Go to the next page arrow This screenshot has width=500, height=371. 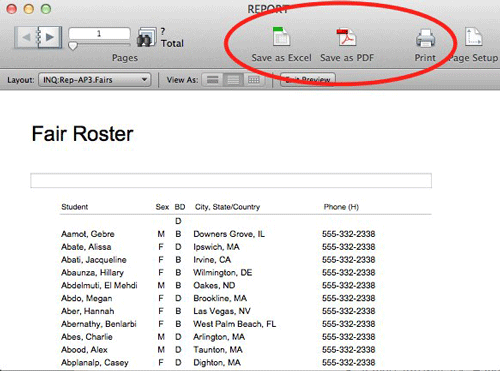coord(50,37)
